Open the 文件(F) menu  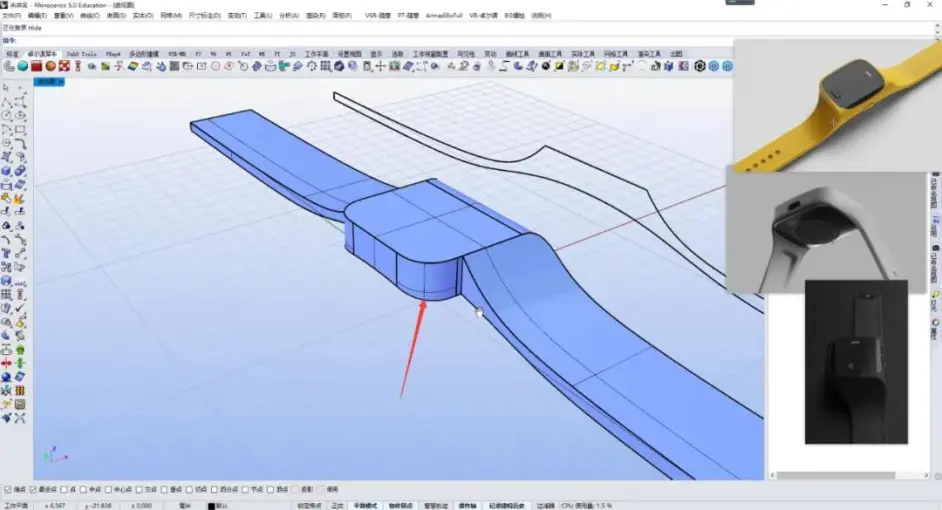(x=11, y=16)
